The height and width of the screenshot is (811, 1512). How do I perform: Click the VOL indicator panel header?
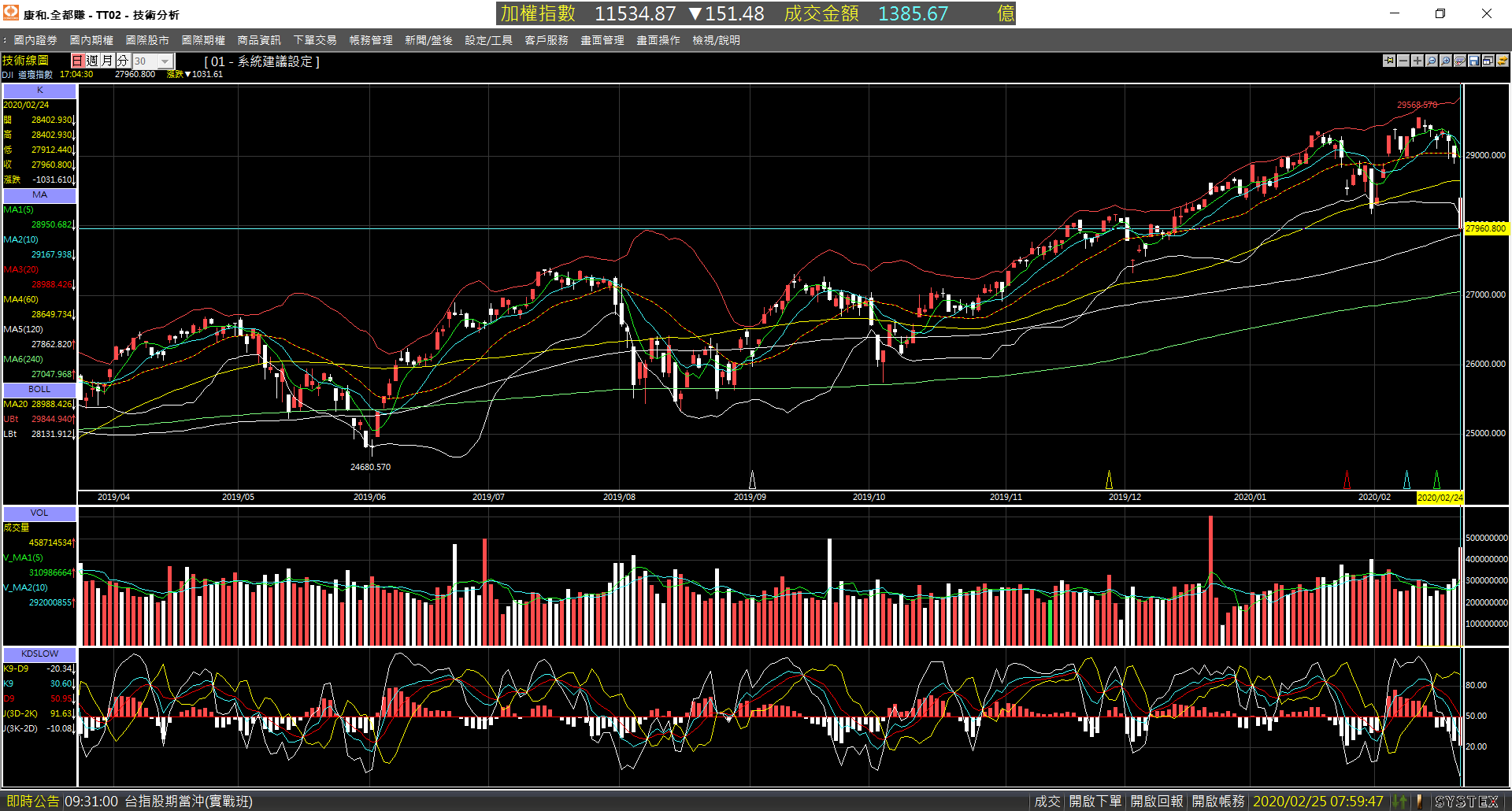click(39, 513)
